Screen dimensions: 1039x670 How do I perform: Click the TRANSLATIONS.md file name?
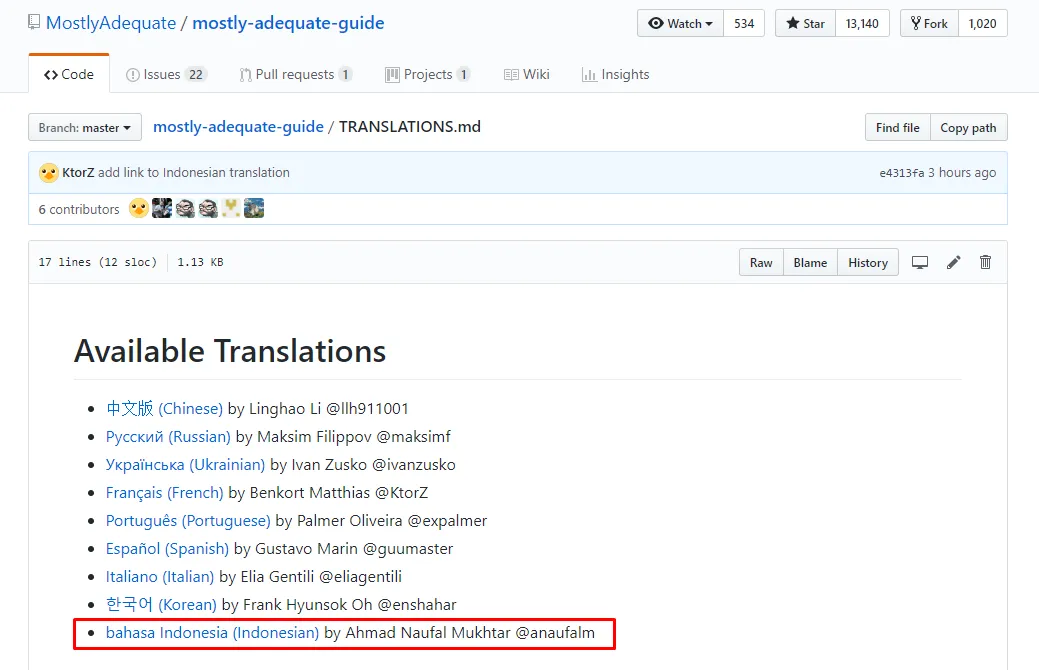point(410,127)
